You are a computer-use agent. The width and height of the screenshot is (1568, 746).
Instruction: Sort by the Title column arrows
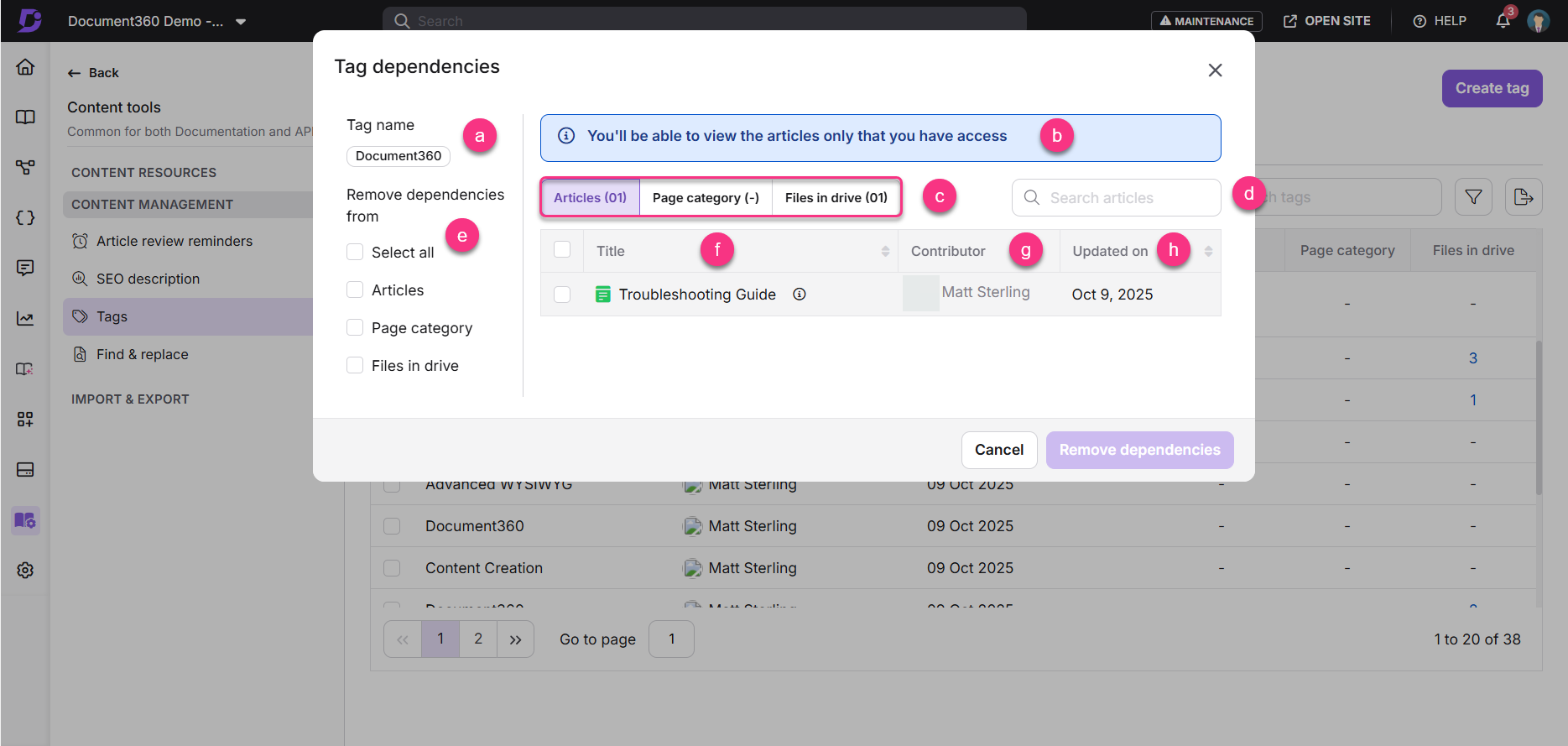point(885,251)
